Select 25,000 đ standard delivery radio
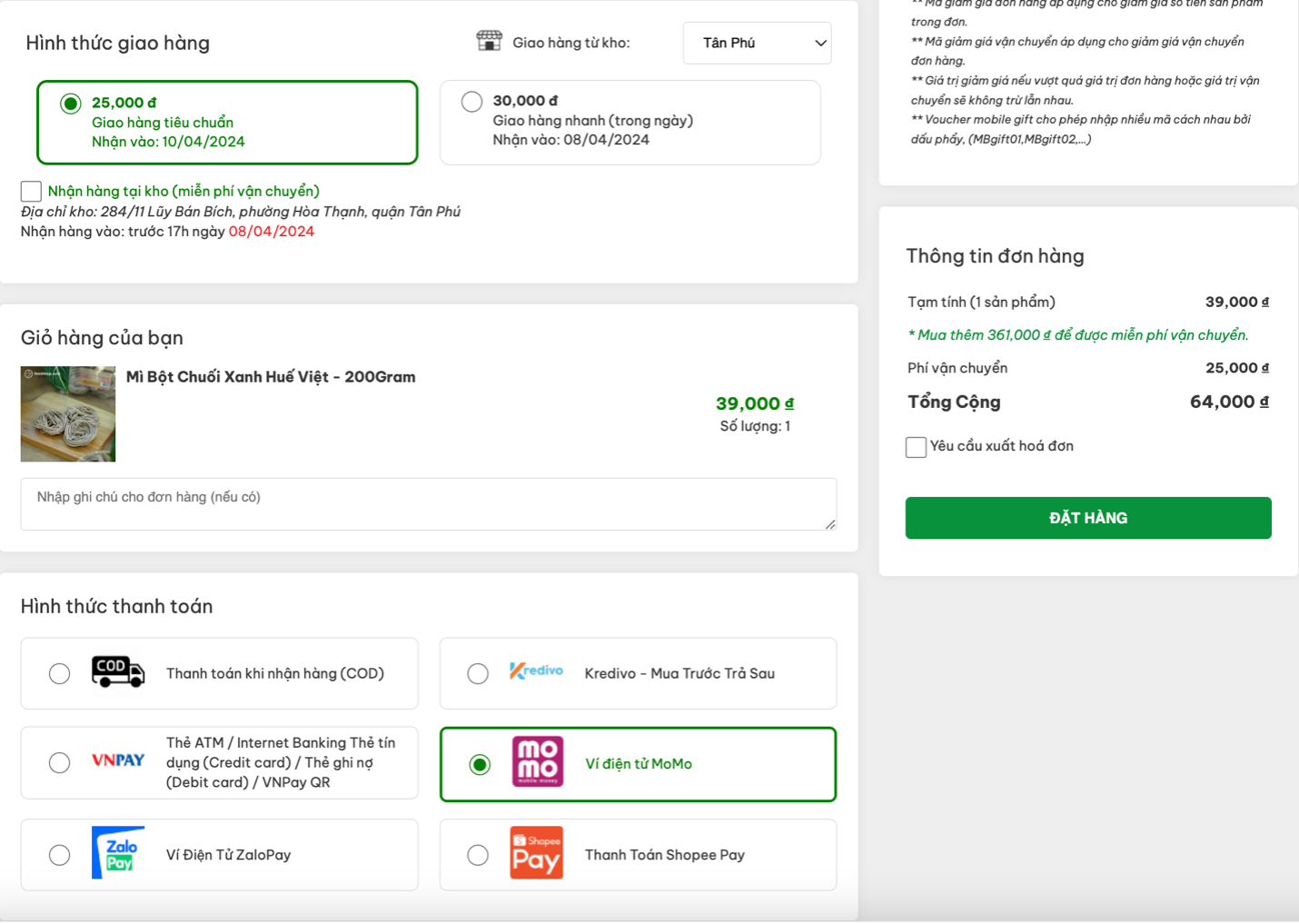The width and height of the screenshot is (1299, 924). pos(71,104)
